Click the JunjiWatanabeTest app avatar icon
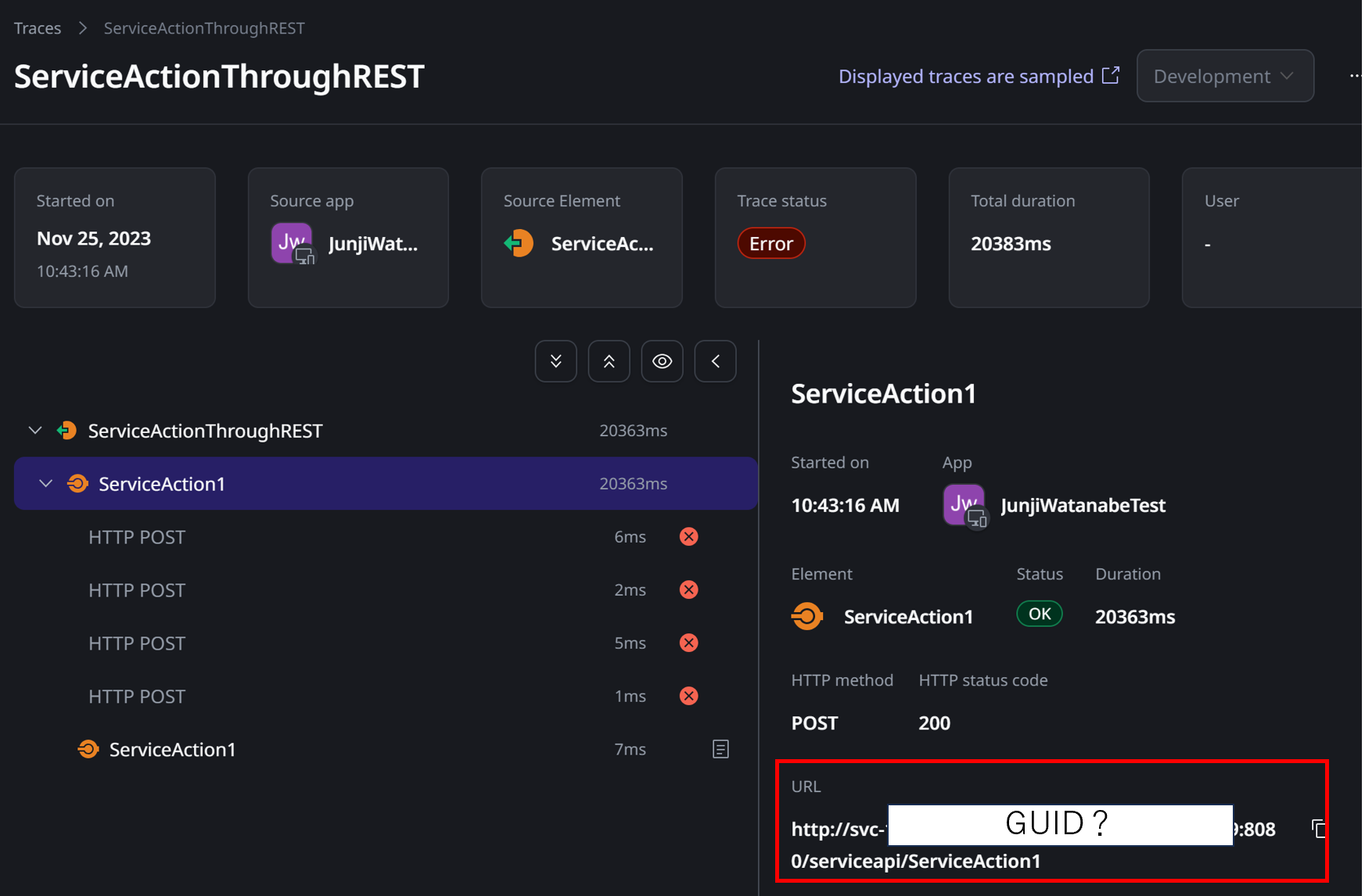The height and width of the screenshot is (896, 1365). point(964,504)
